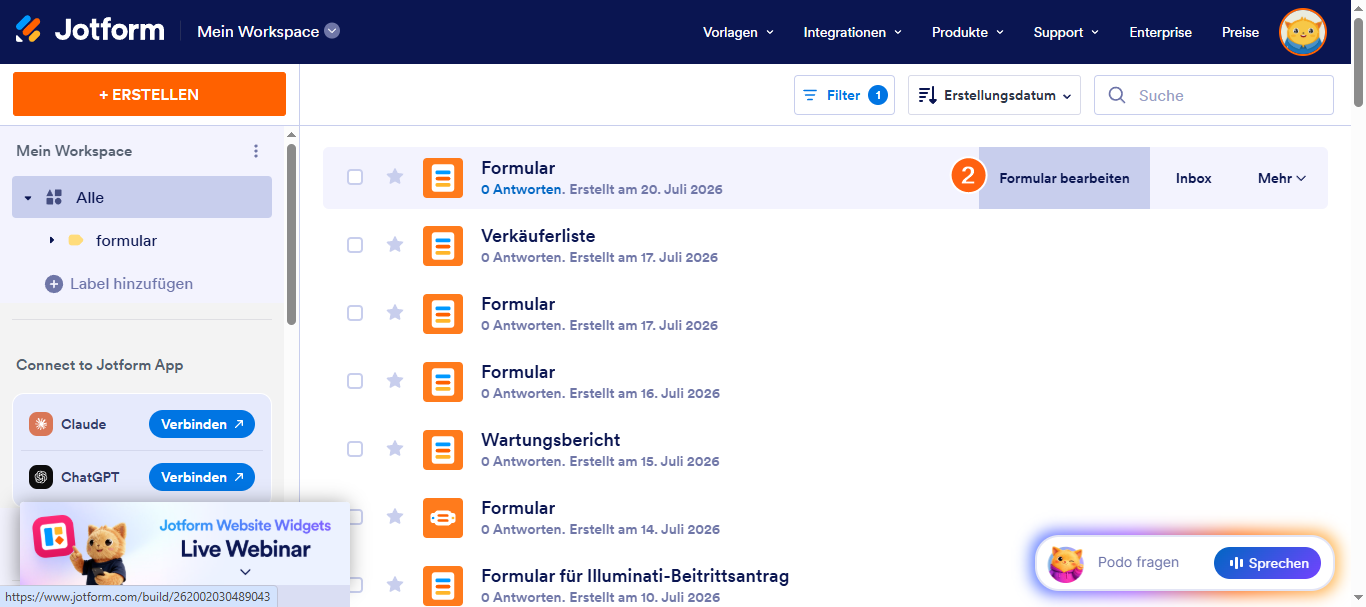Click the + ERSTELLEN button
This screenshot has height=607, width=1366.
coord(149,94)
